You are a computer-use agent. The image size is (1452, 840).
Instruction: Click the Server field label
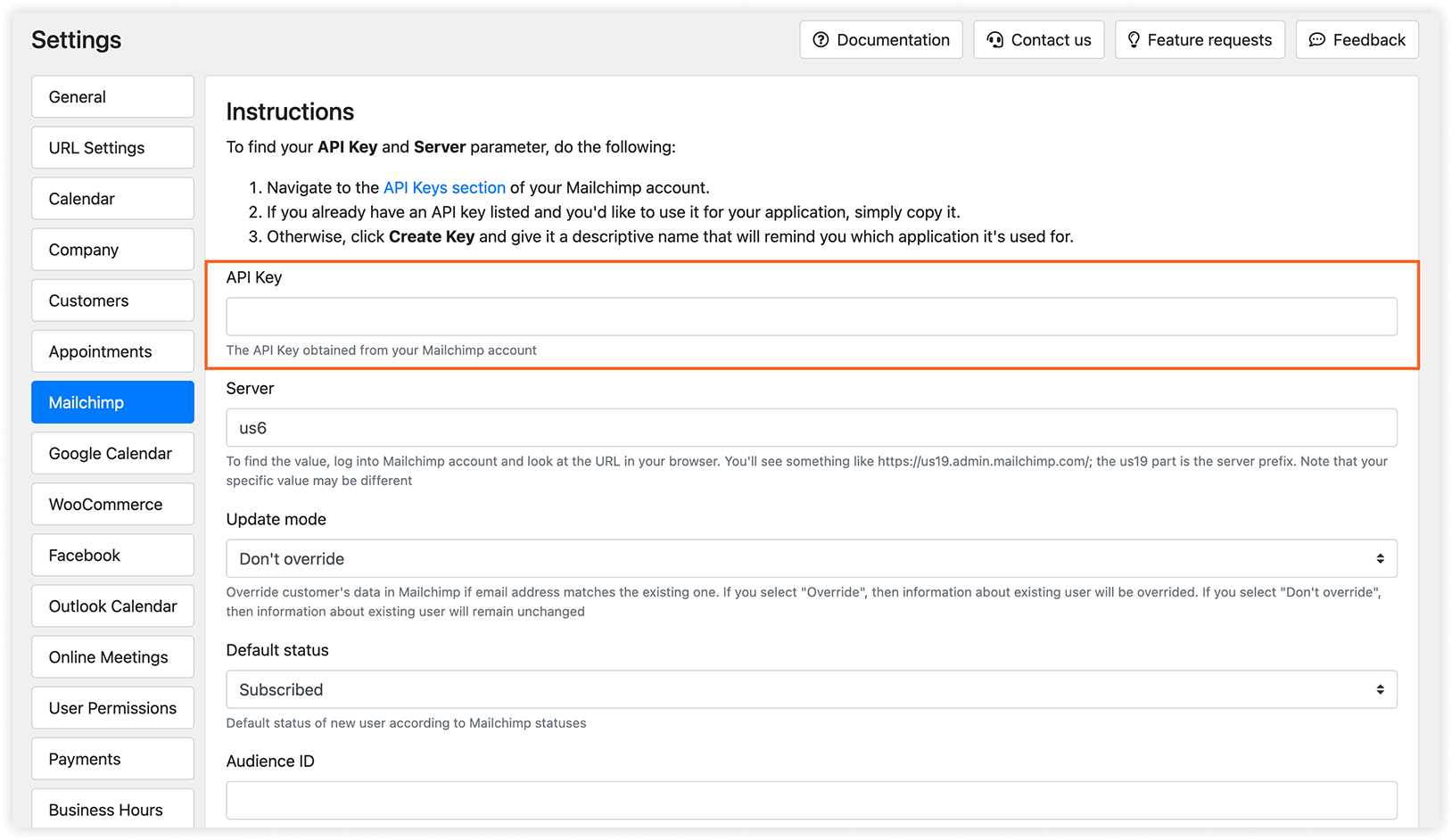(x=250, y=389)
